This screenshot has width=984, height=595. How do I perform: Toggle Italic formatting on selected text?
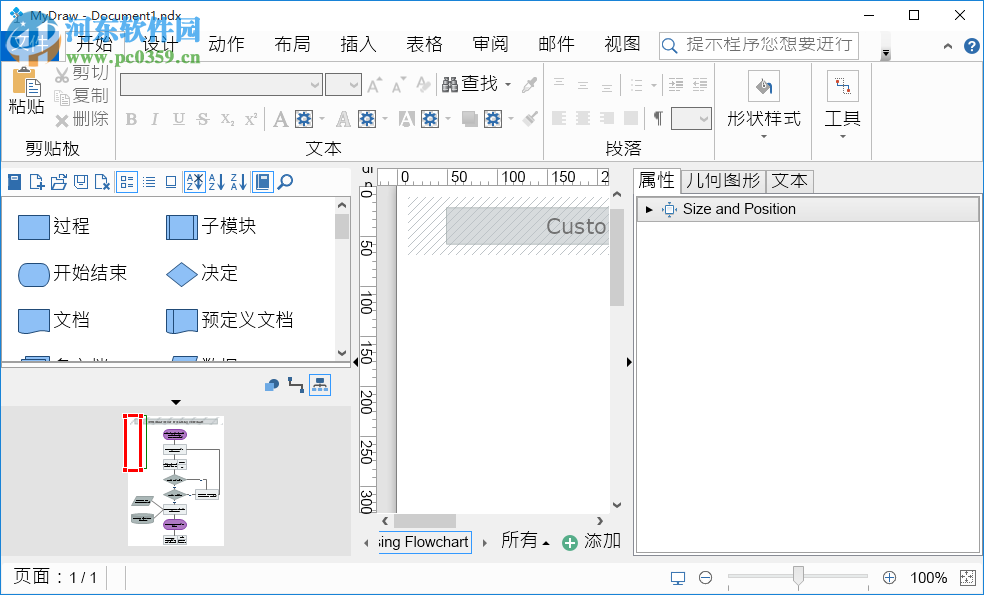[154, 118]
